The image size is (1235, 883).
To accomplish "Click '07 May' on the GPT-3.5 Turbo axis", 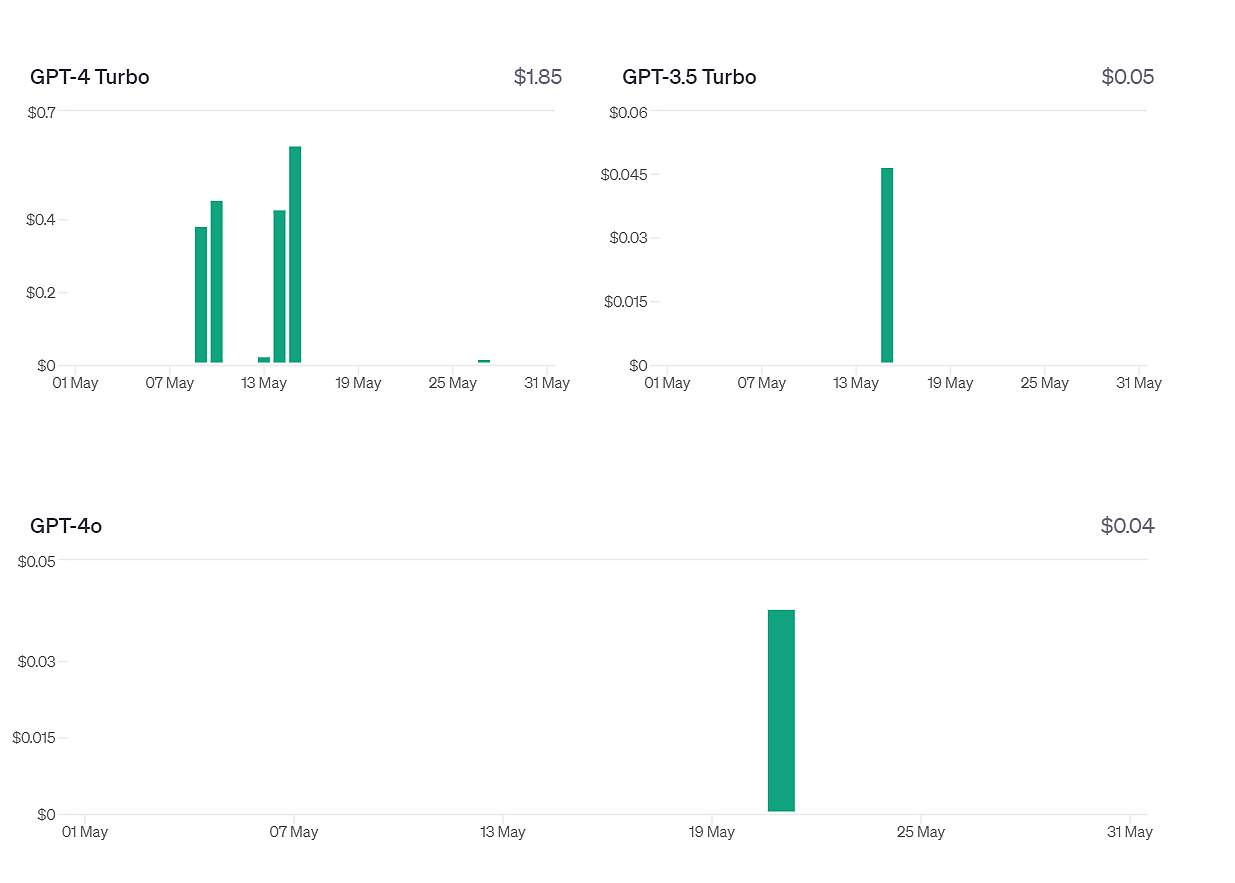I will [761, 383].
